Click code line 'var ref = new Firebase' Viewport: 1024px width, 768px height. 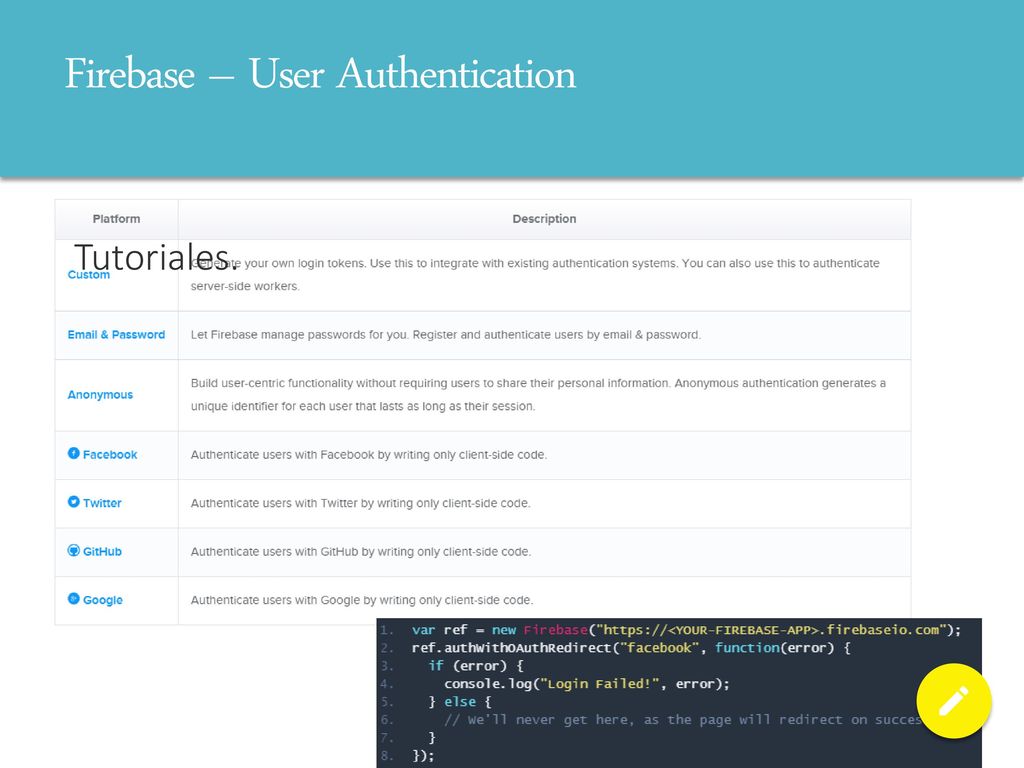(x=686, y=630)
